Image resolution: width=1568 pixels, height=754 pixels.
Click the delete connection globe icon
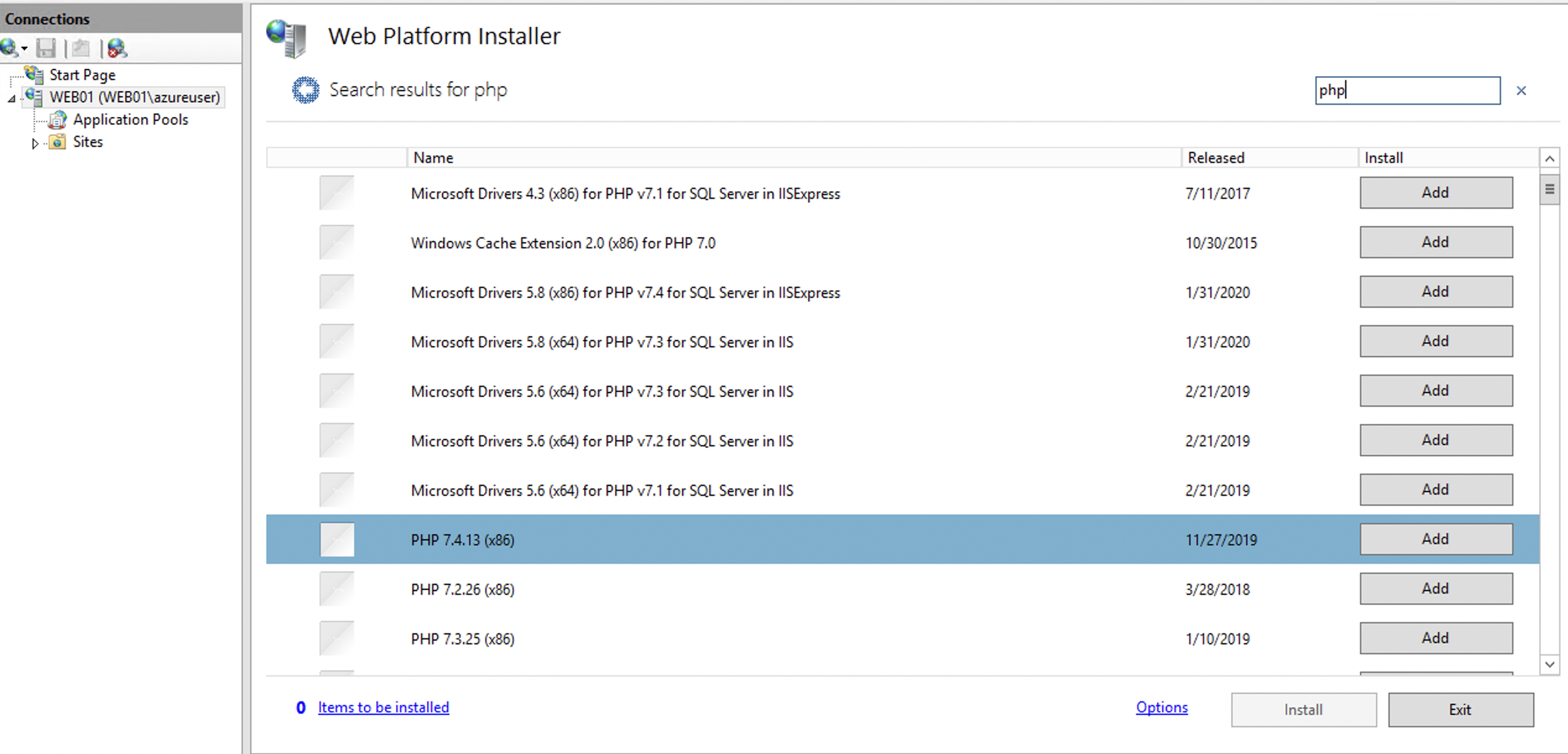pos(117,48)
